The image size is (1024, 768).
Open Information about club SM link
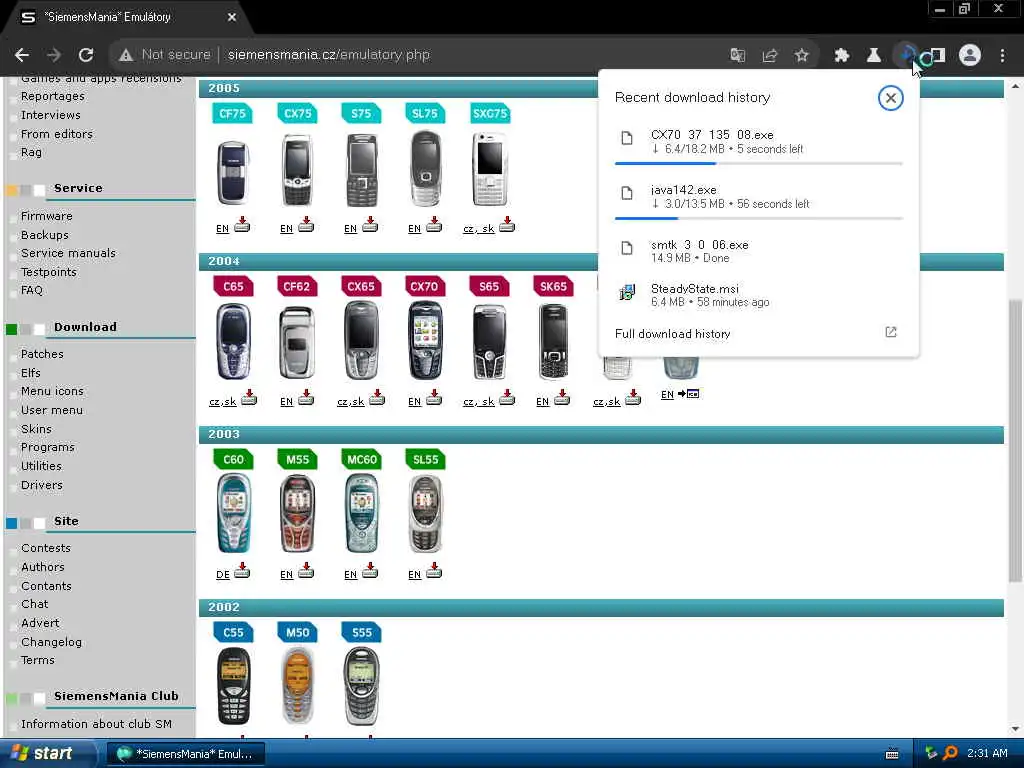pyautogui.click(x=97, y=724)
